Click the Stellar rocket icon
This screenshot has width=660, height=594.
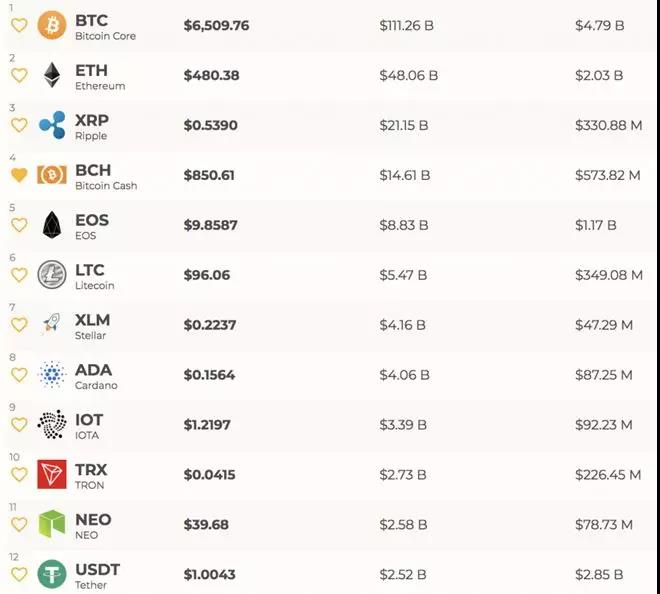[x=52, y=325]
